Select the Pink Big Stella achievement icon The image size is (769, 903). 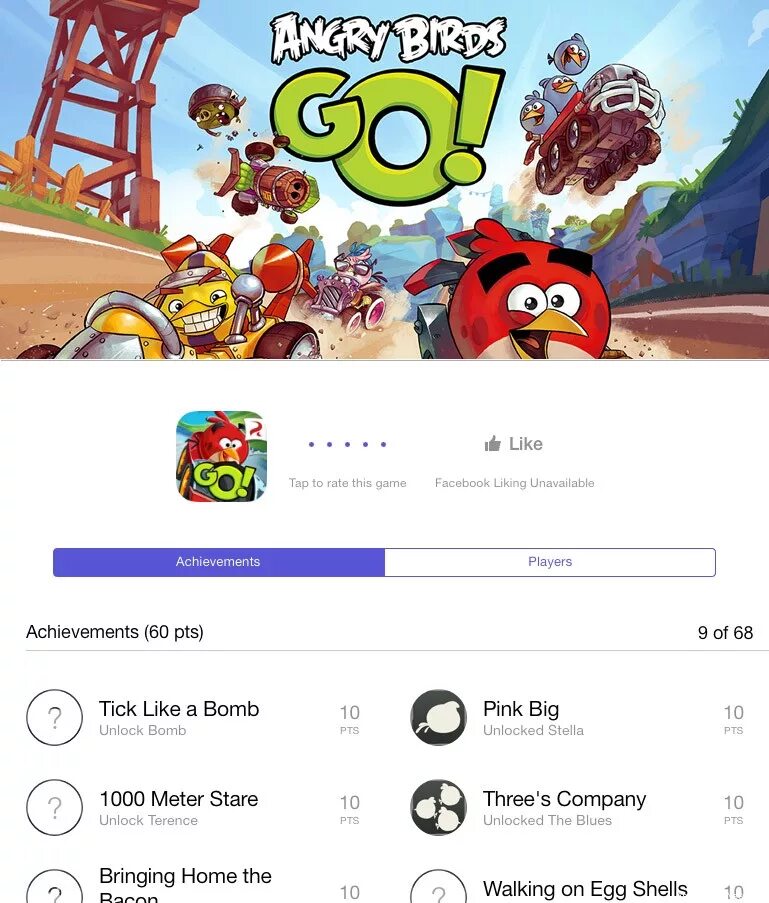(x=438, y=718)
